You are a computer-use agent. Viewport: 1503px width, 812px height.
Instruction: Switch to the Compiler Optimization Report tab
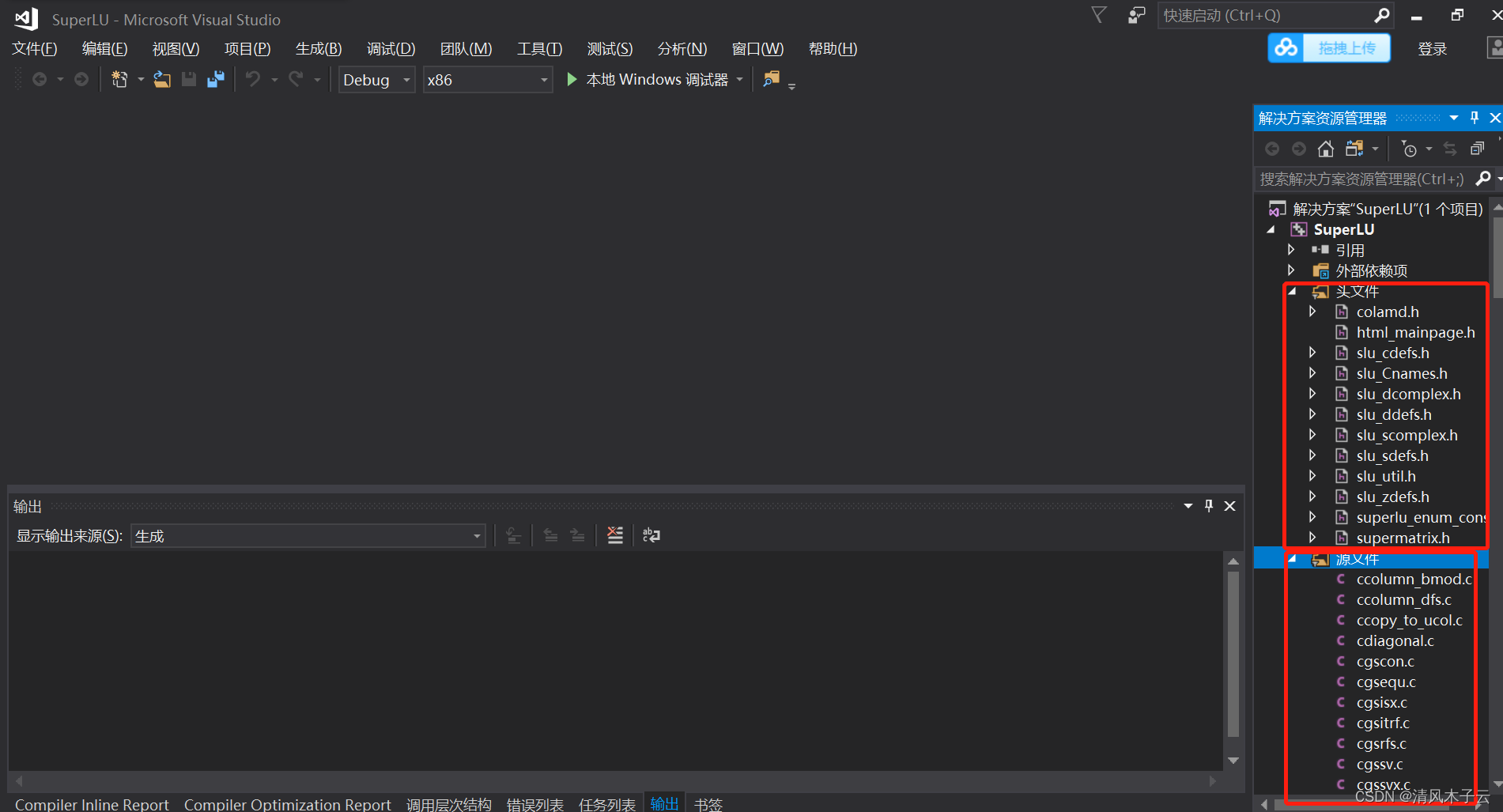(x=288, y=804)
